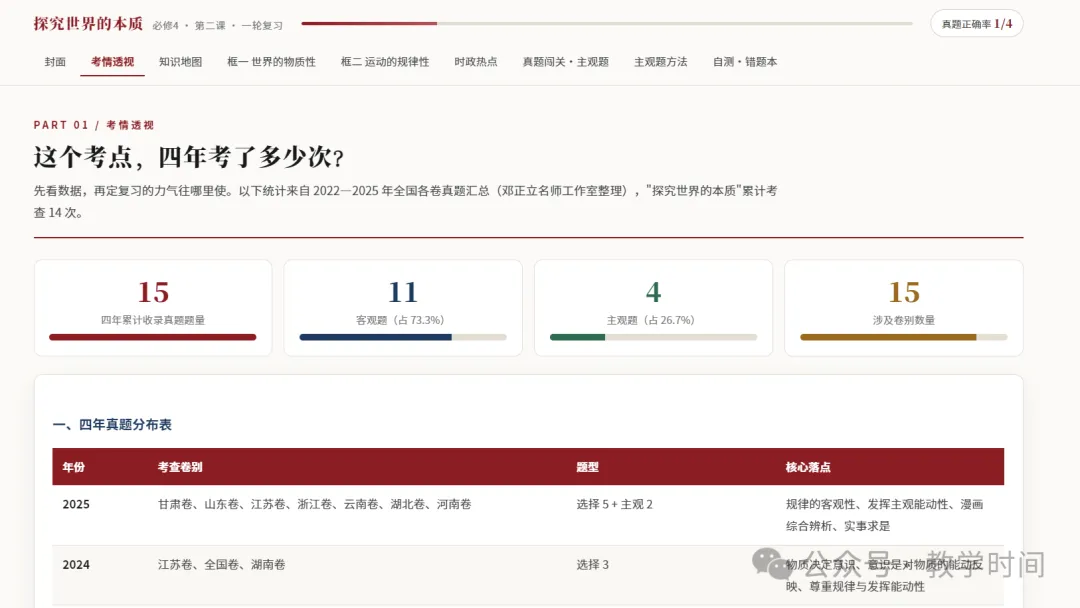Select the 涉及卷别数量 stat card

pyautogui.click(x=904, y=308)
